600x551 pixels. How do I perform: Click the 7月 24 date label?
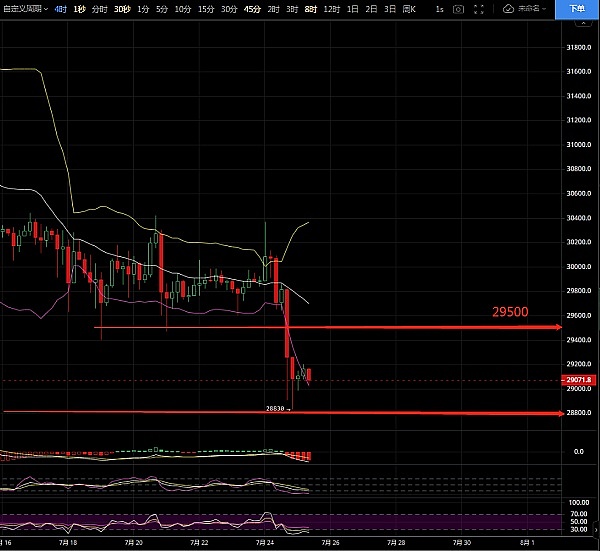[x=265, y=543]
